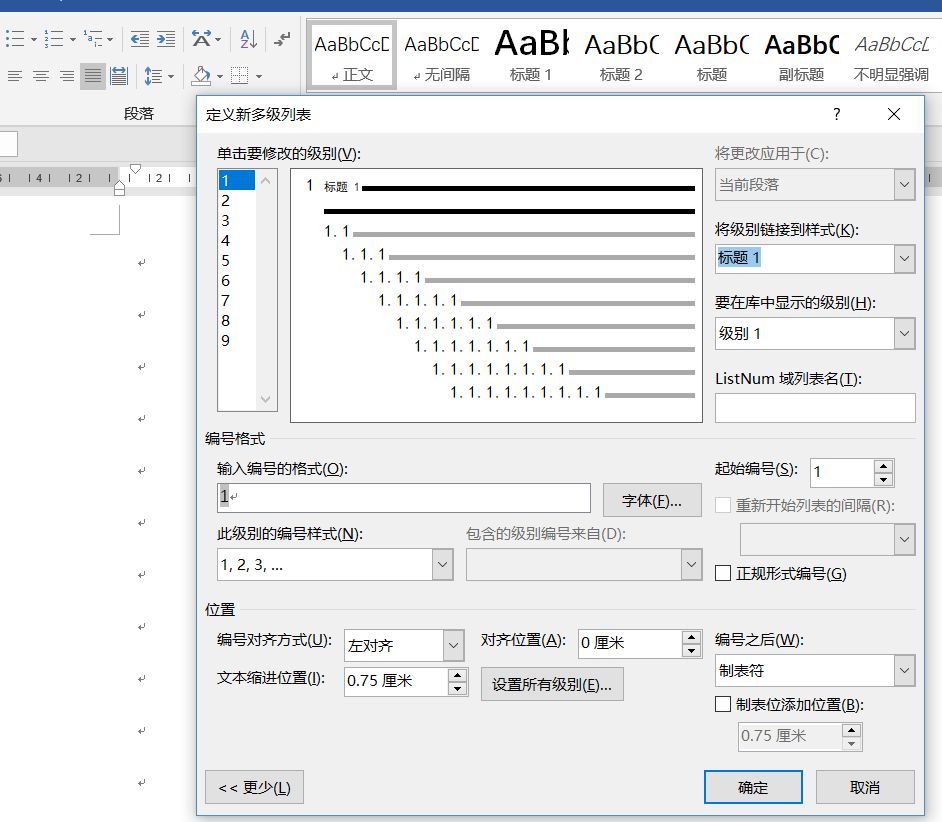Decrease 起始编号 with down spinner

click(x=883, y=480)
